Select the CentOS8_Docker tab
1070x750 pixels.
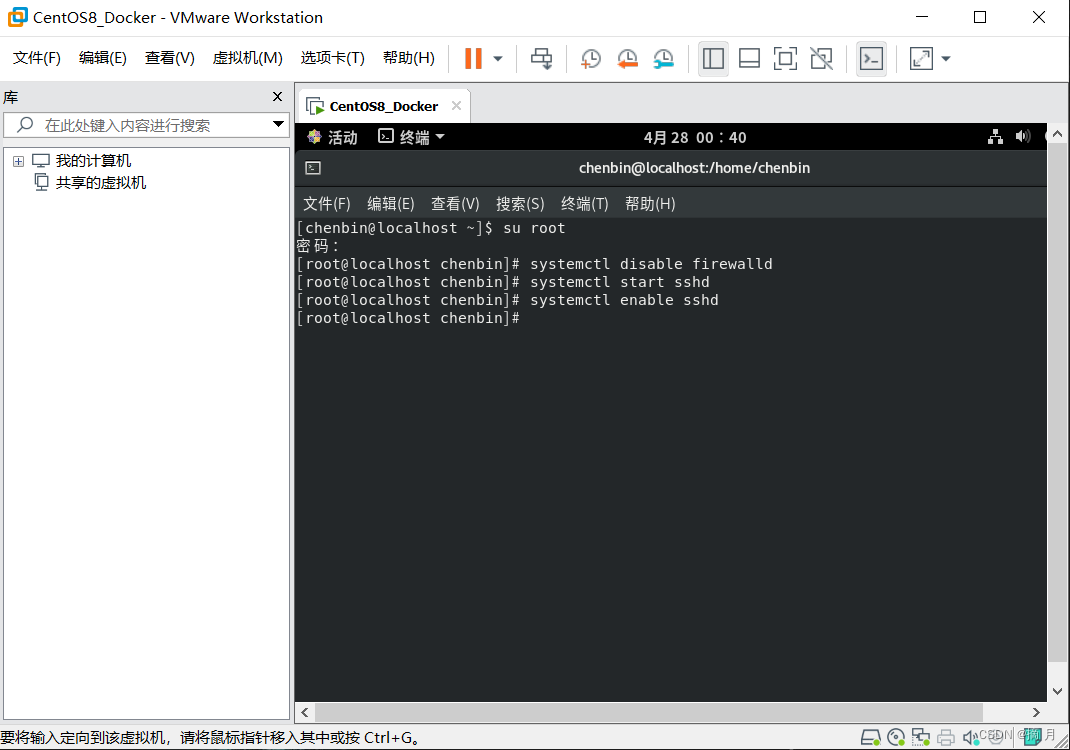[x=384, y=106]
